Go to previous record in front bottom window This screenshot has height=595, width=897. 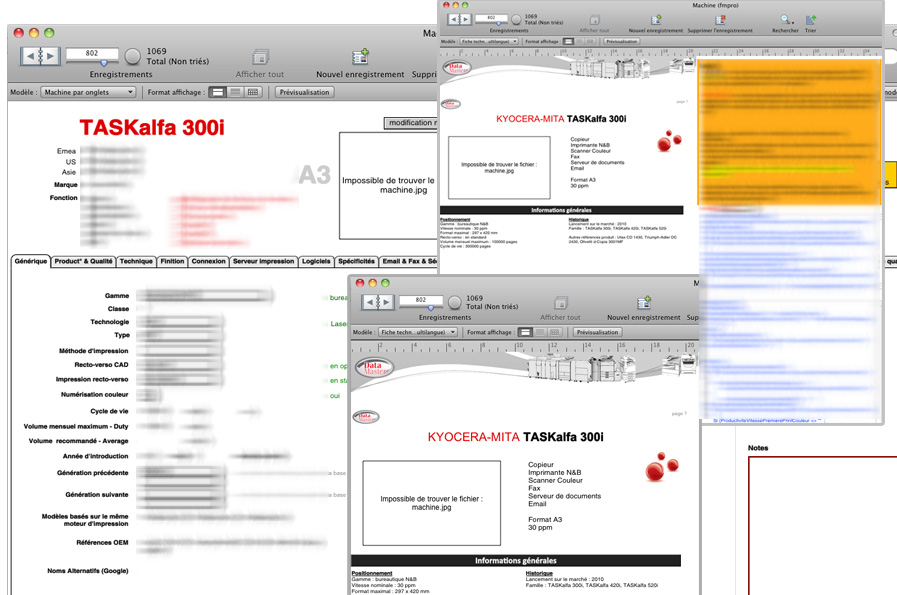tap(370, 302)
